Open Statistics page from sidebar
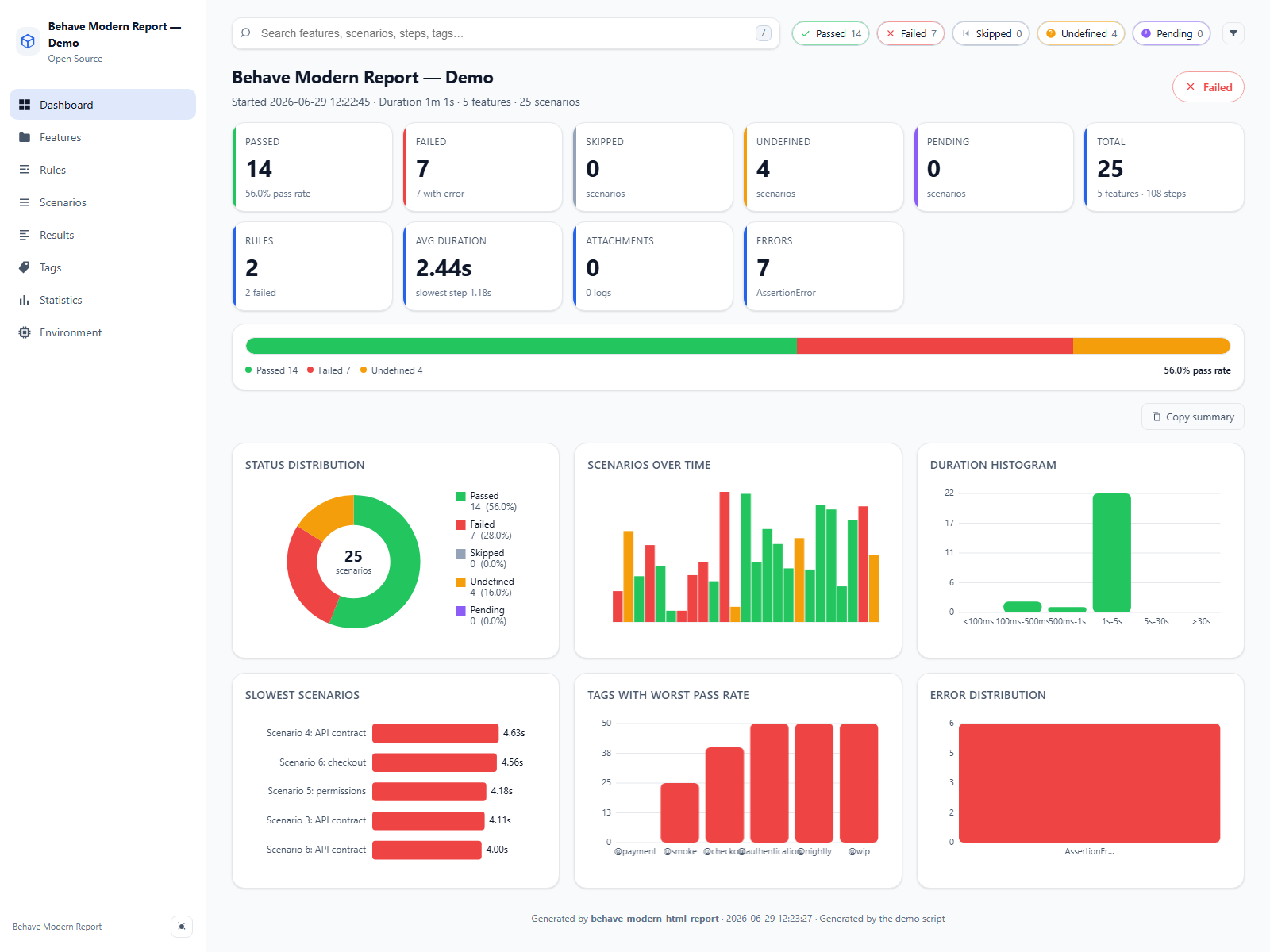Viewport: 1270px width, 952px height. click(102, 300)
